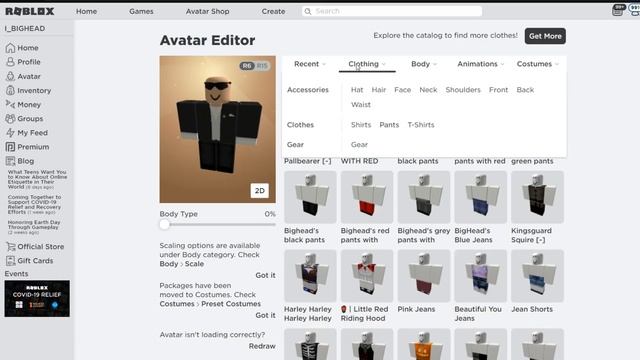Select Bighead's black pants thumbnail
Viewport: 640px width, 360px height.
310,197
